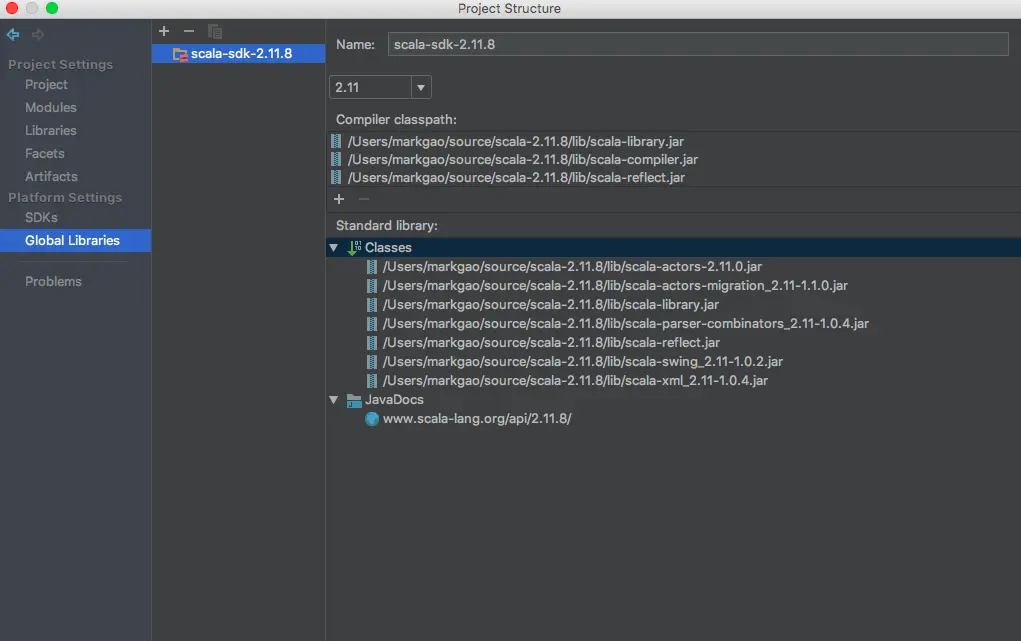Click jar icon of scala-compiler.jar classpath
Viewport: 1021px width, 641px height.
coord(336,160)
